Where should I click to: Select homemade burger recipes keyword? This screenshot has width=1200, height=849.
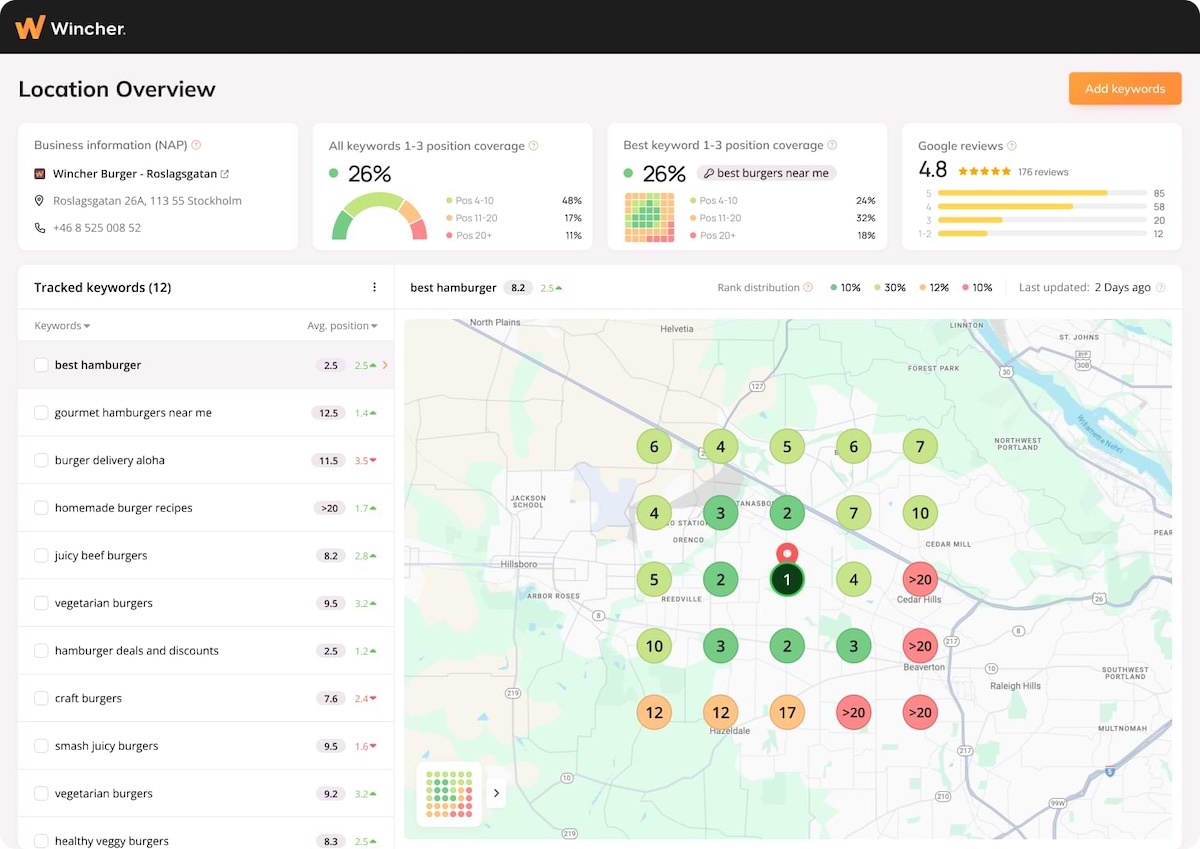click(x=124, y=508)
